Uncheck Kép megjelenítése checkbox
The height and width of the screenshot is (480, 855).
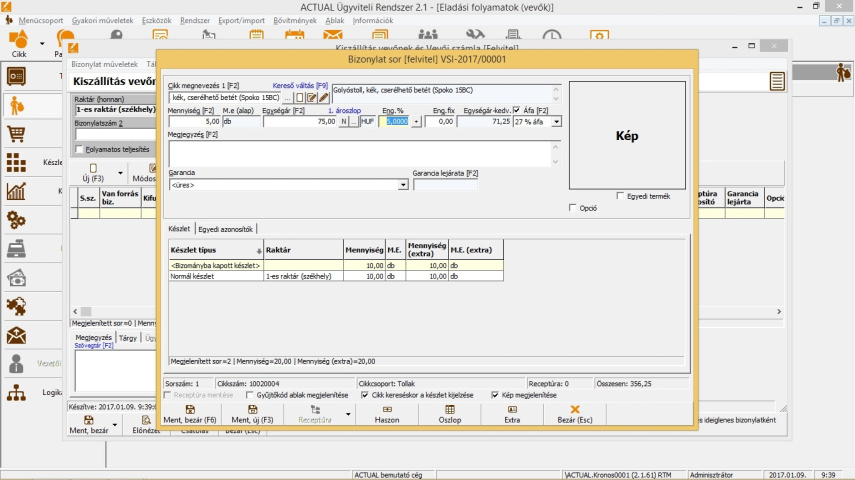click(x=495, y=395)
